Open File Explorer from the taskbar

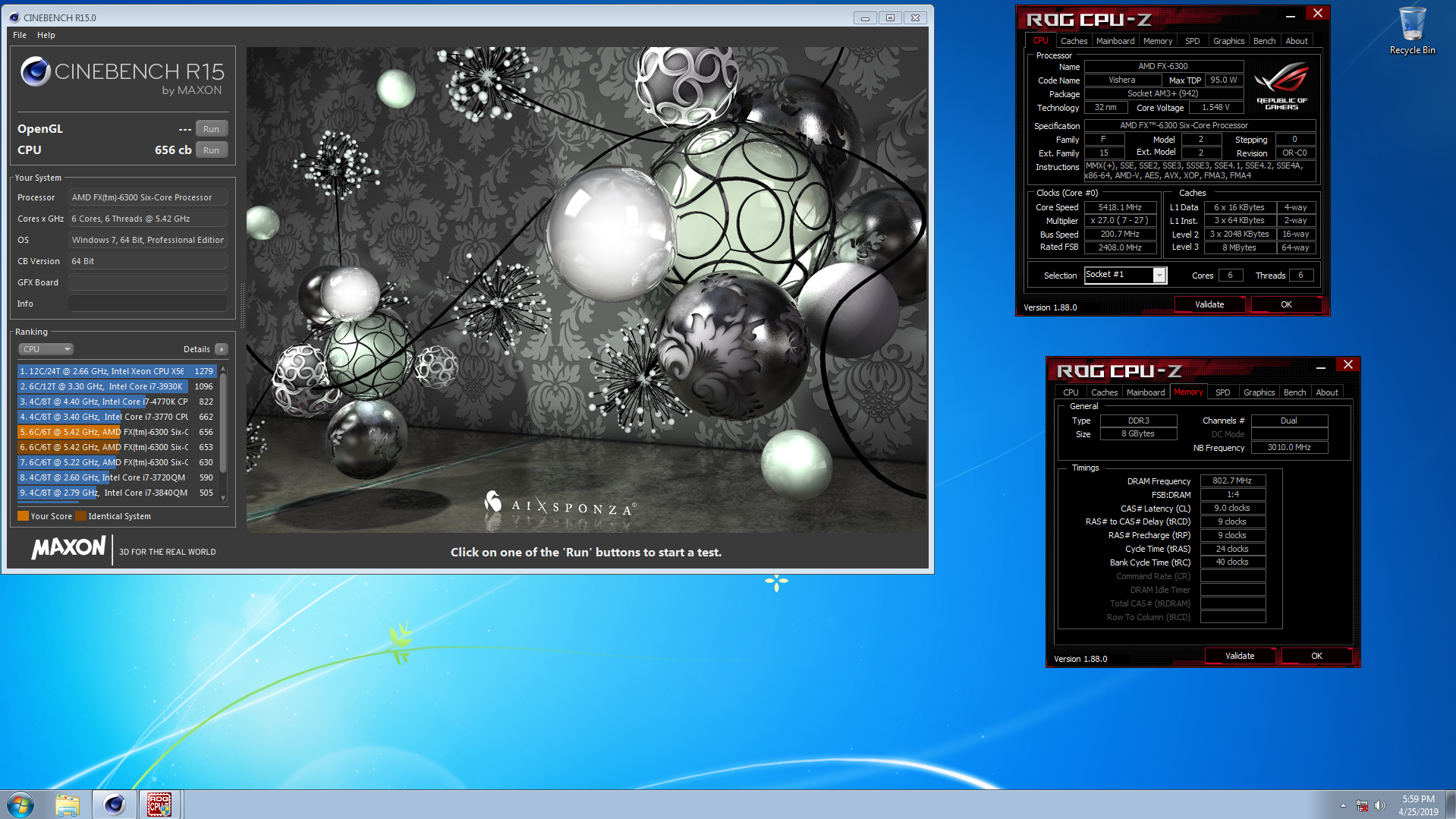(68, 805)
